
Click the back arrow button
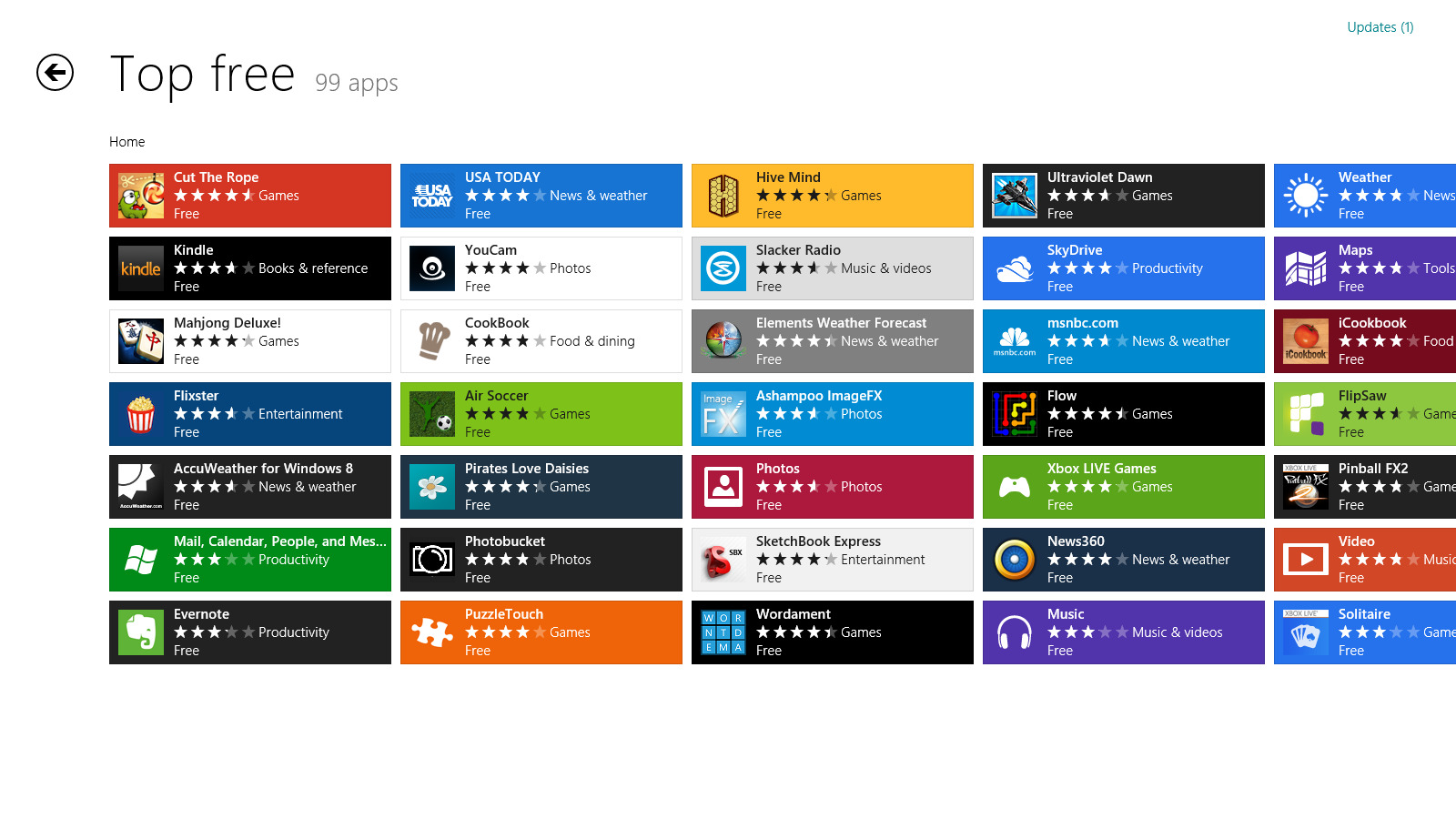click(55, 73)
